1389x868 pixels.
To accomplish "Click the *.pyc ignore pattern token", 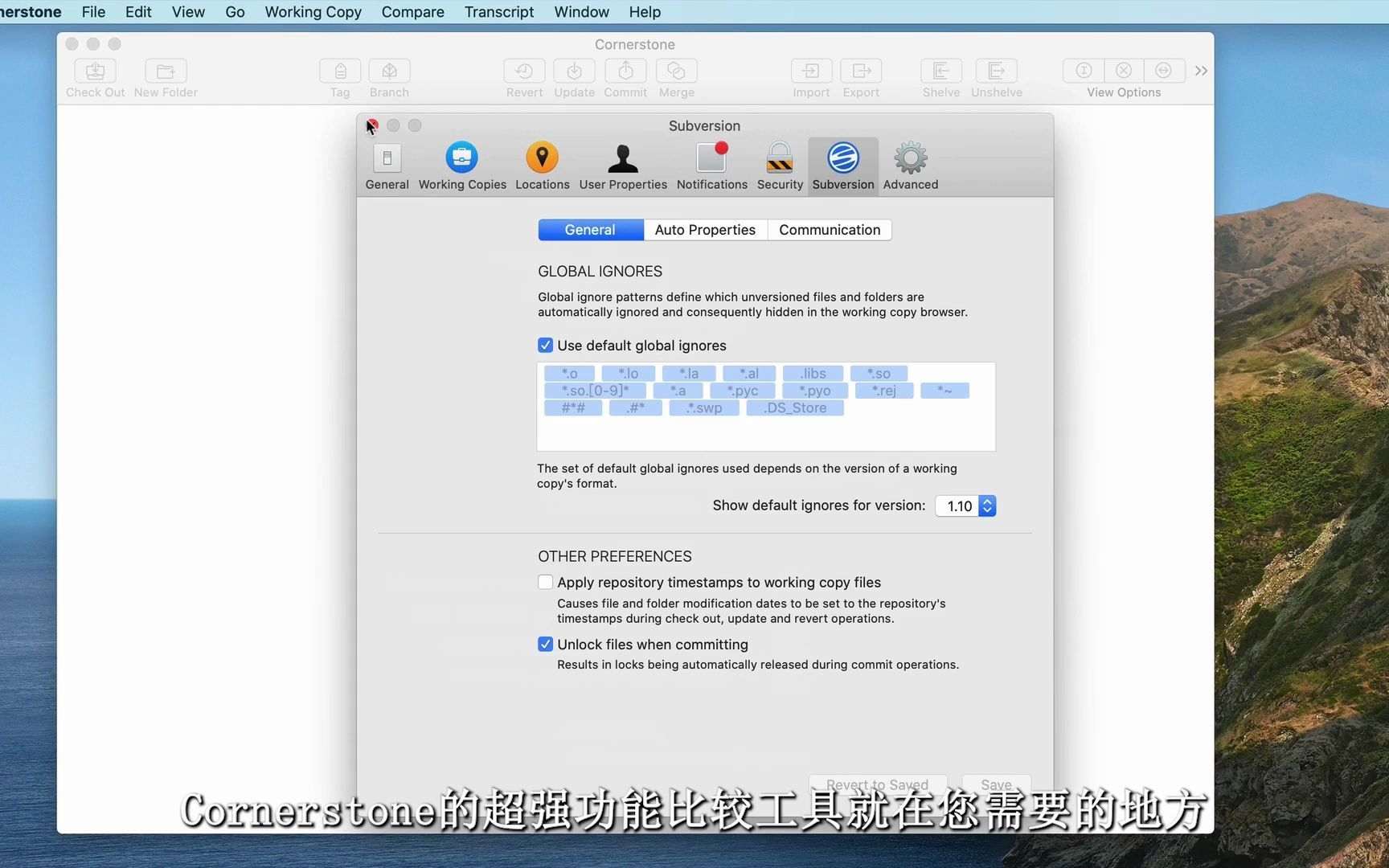I will click(x=743, y=391).
